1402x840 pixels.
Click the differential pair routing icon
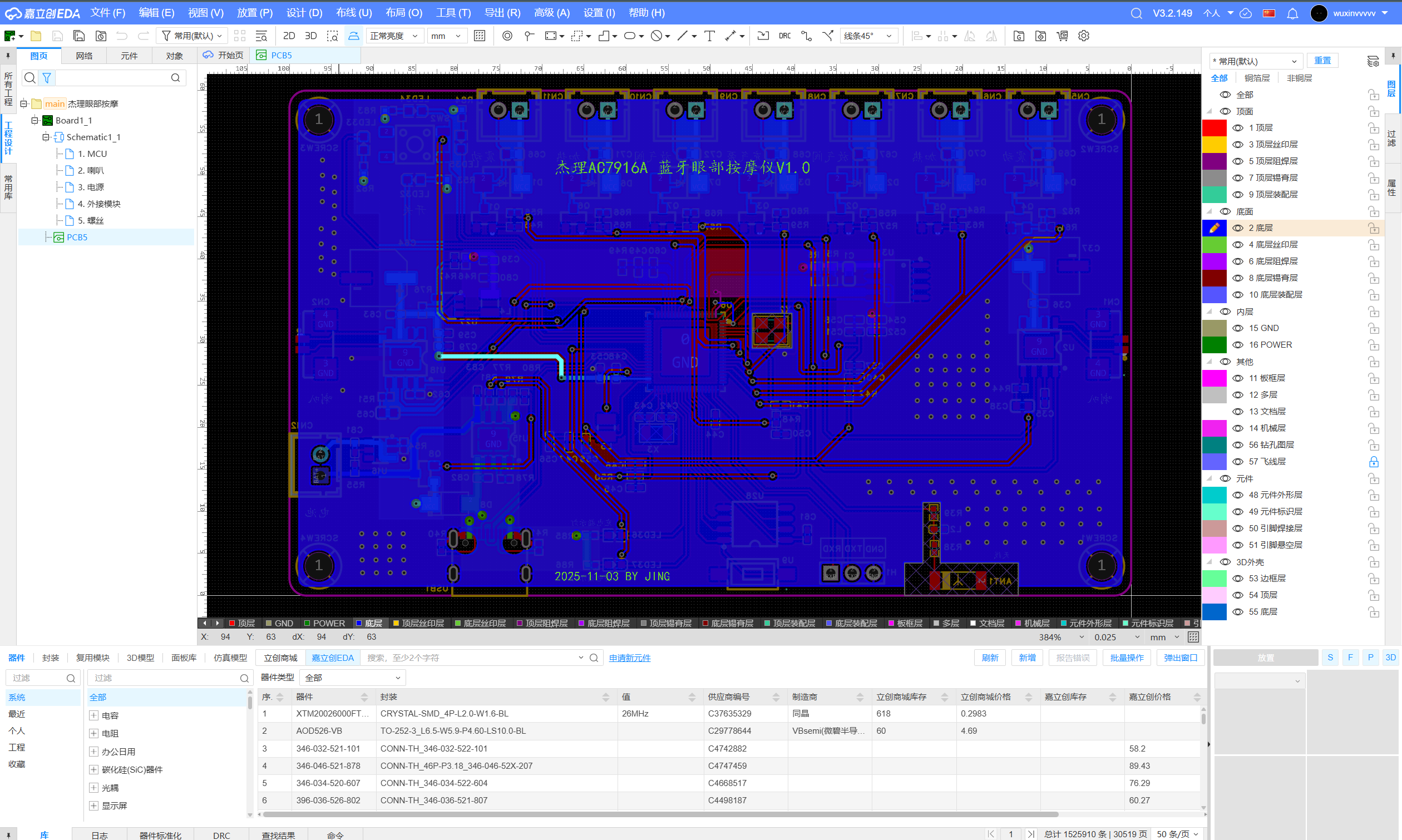[806, 36]
